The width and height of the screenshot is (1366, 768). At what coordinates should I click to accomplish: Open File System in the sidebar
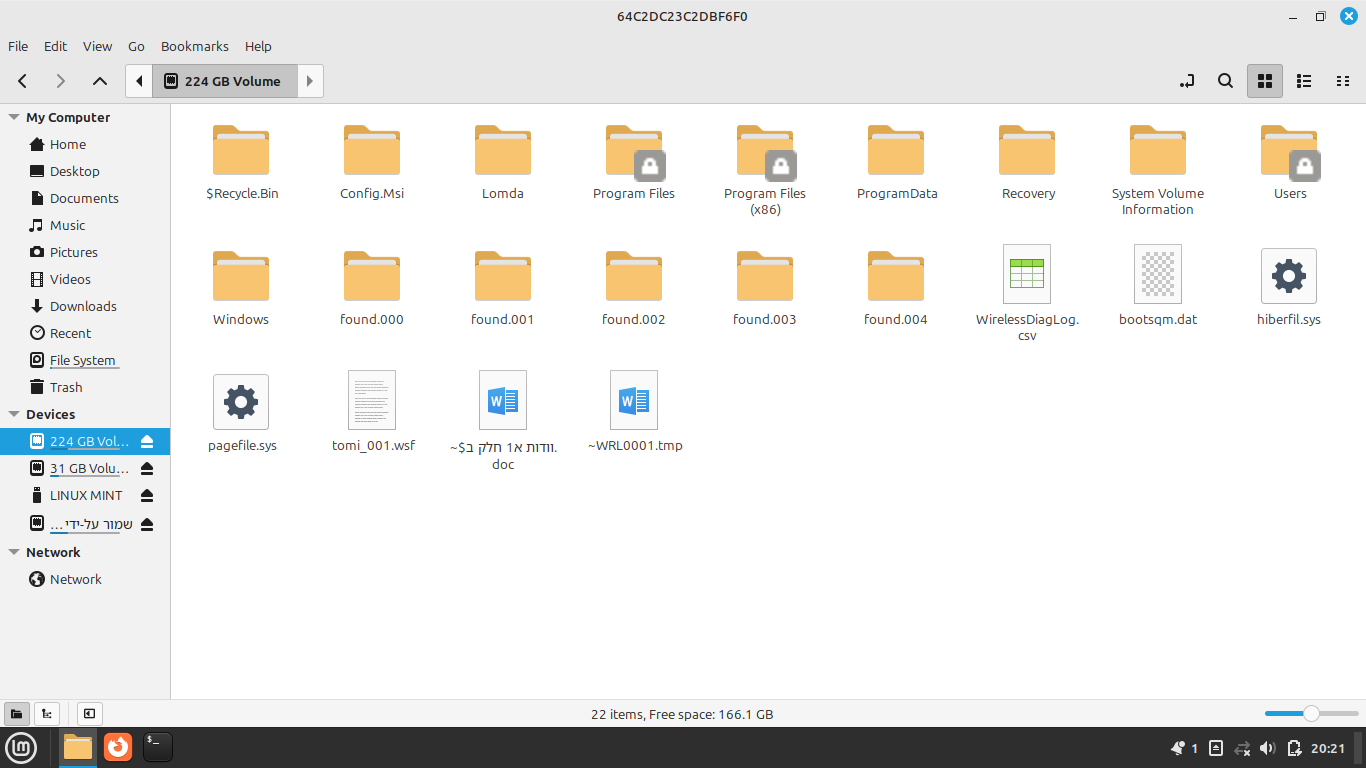coord(85,360)
